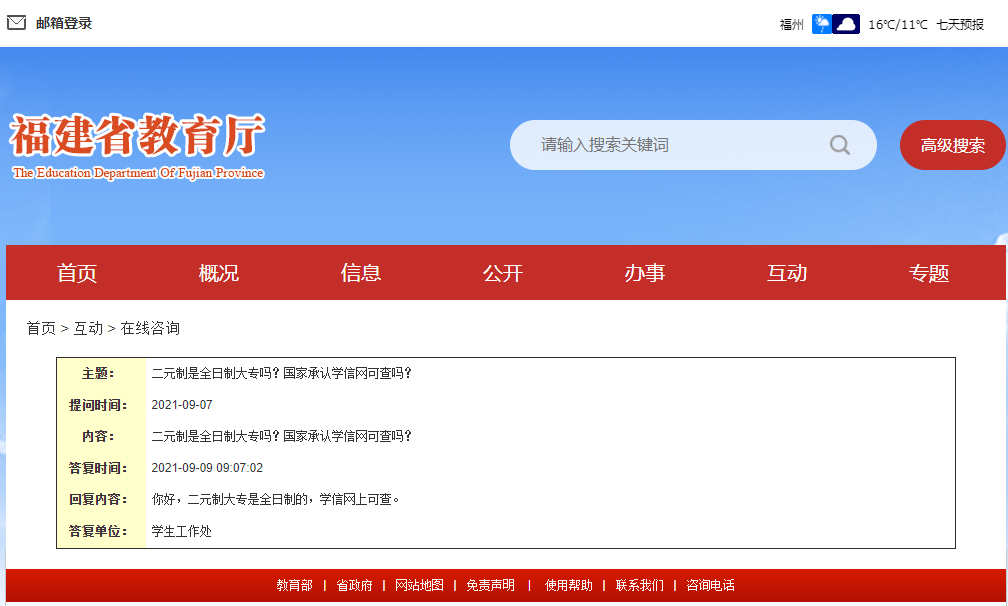Click 在线咨询 in breadcrumb
Viewport: 1008px width, 606px height.
pos(150,328)
